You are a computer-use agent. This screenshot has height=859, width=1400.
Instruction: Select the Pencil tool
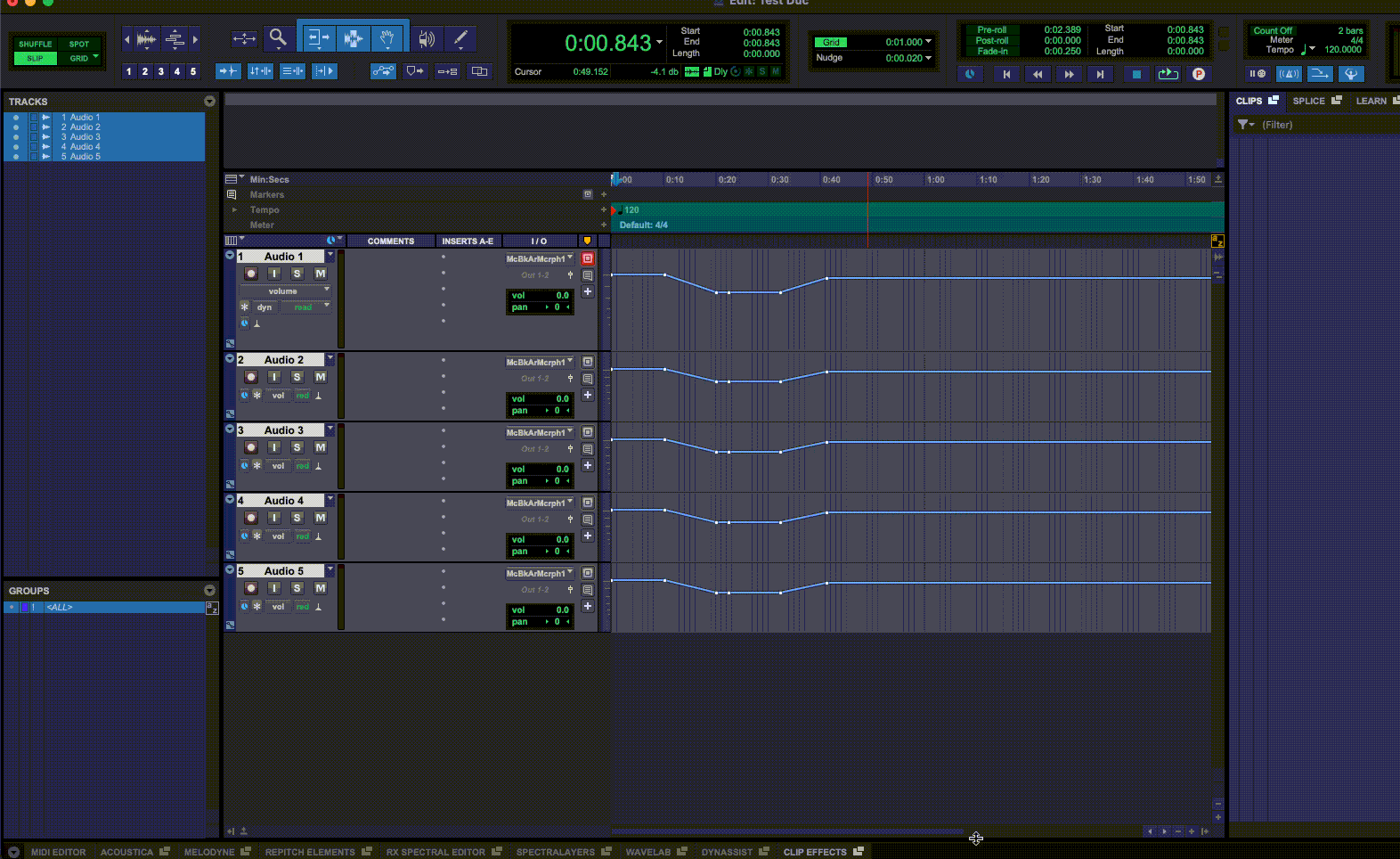[460, 38]
